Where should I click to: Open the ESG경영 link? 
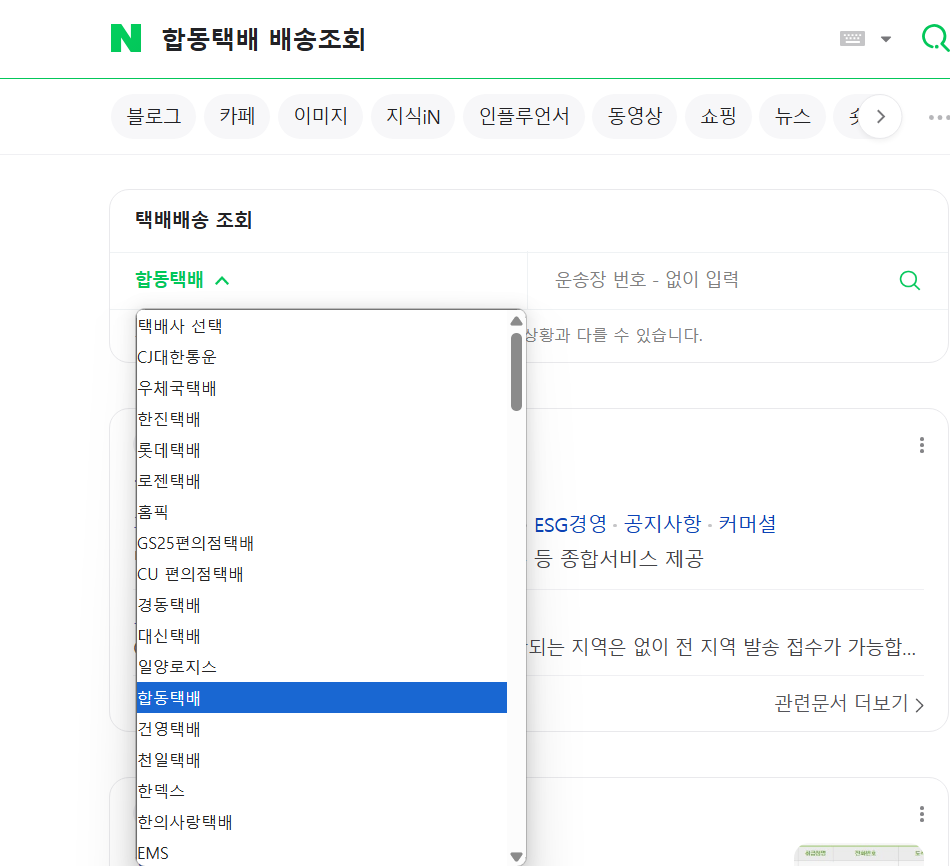(570, 524)
